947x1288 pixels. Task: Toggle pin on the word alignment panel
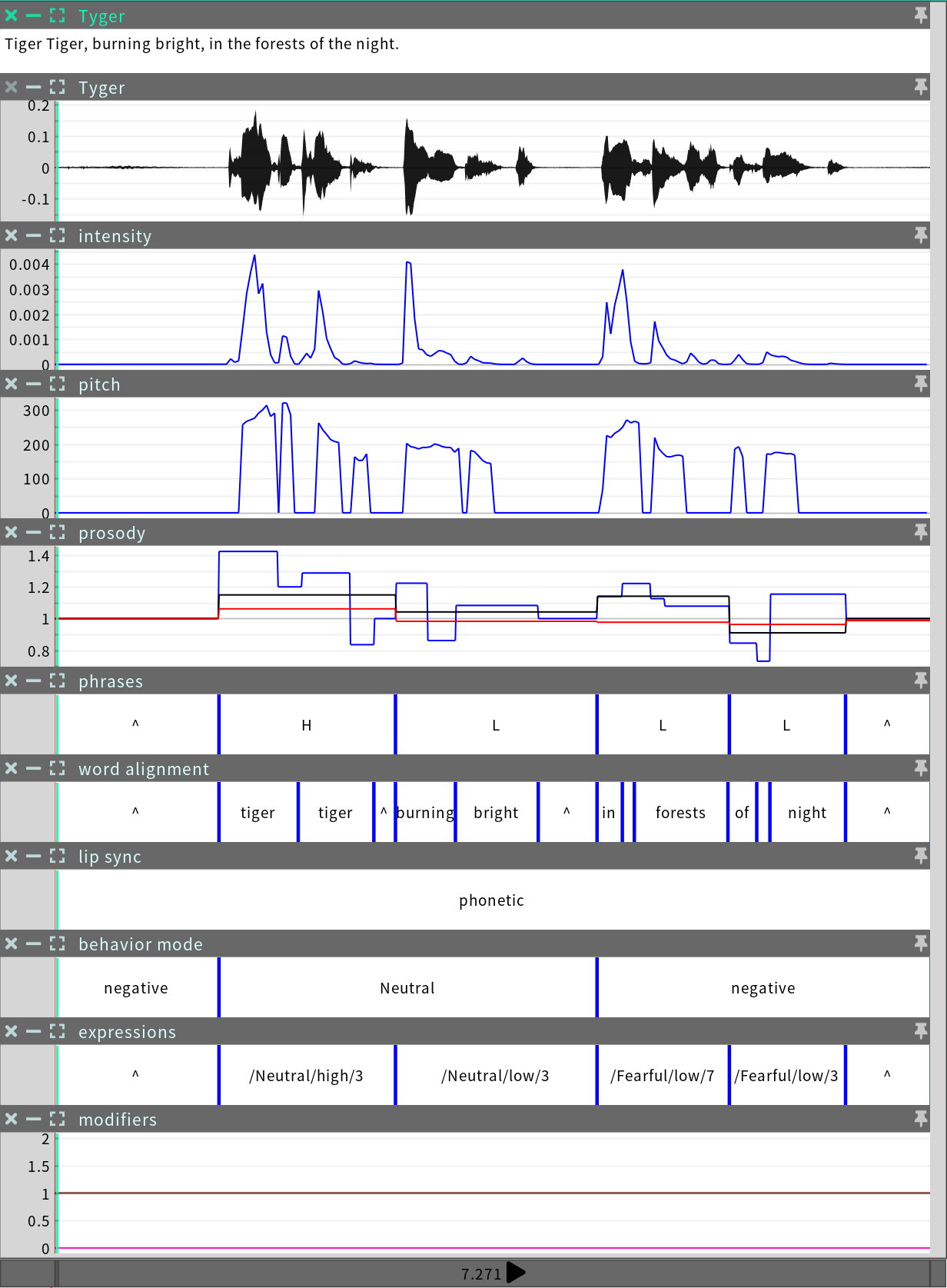(920, 768)
